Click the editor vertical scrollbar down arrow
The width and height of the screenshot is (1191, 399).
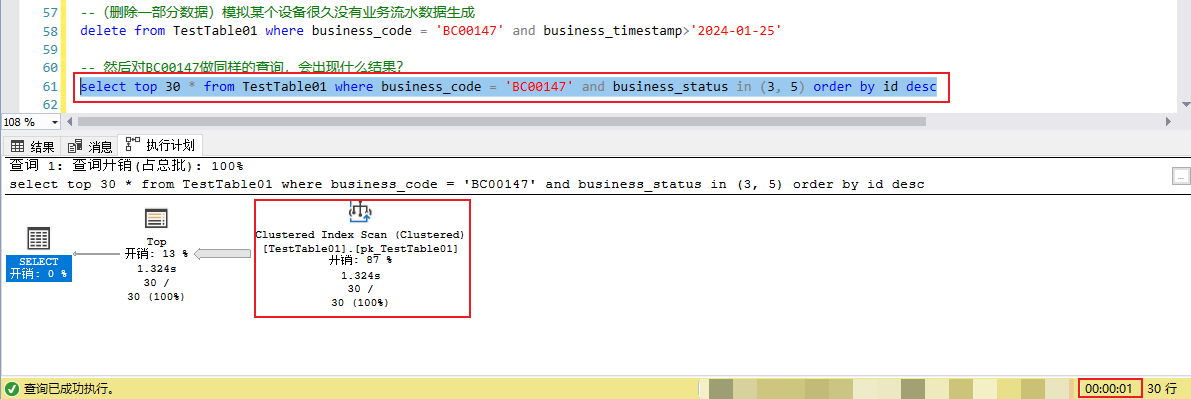pos(1185,105)
